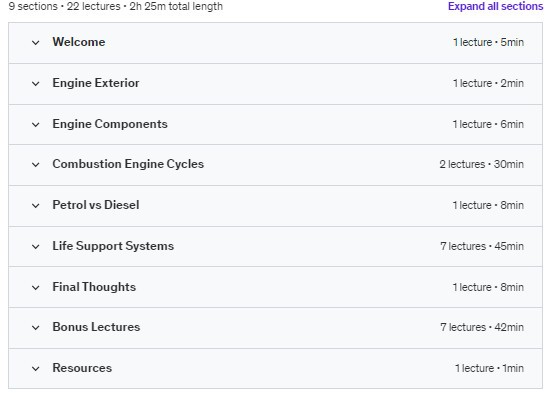Expand the Welcome section chevron
The width and height of the screenshot is (547, 393).
[x=36, y=43]
